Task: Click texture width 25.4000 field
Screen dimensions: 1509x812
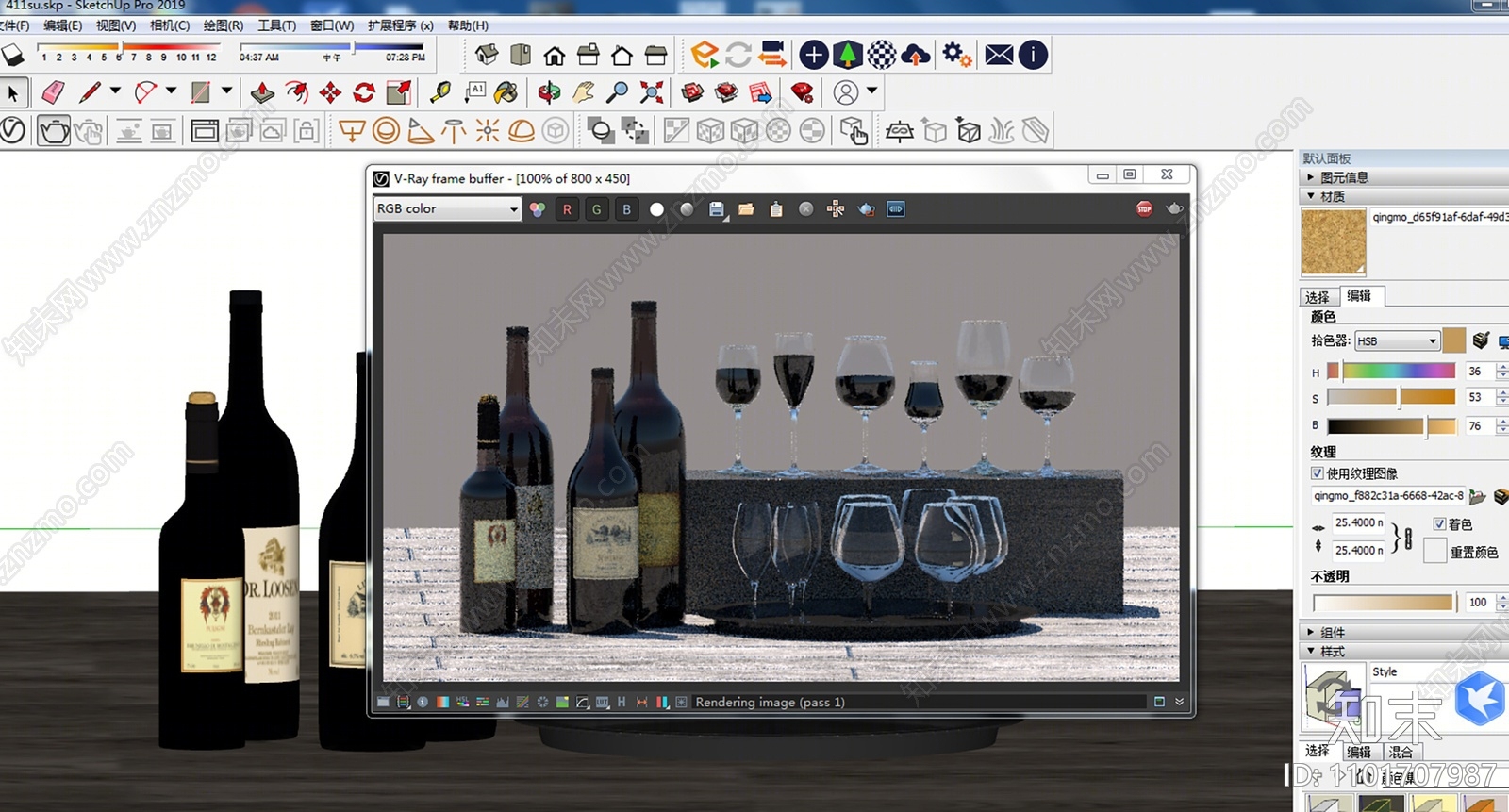Action: click(x=1359, y=522)
